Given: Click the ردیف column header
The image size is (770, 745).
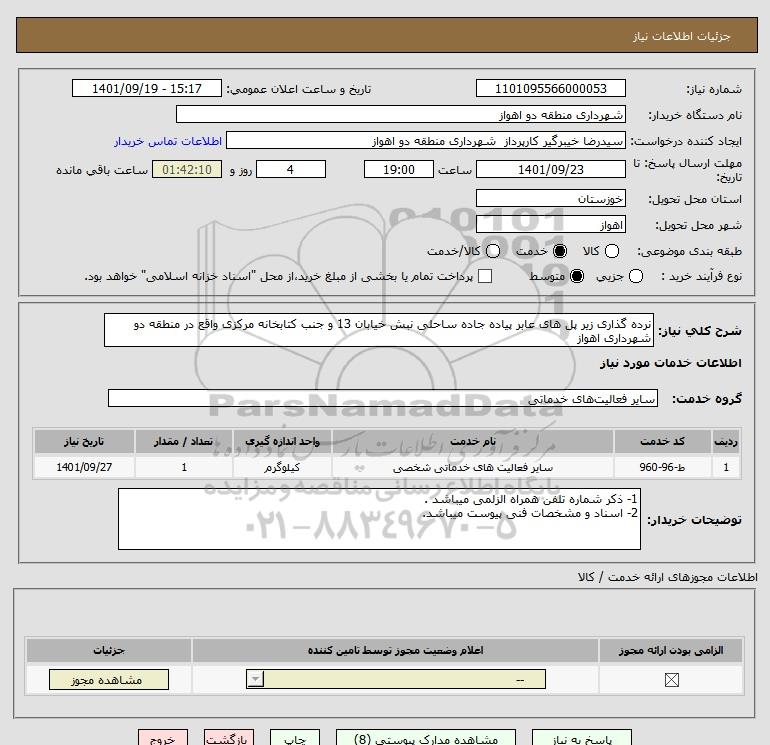Looking at the screenshot, I should 726,441.
